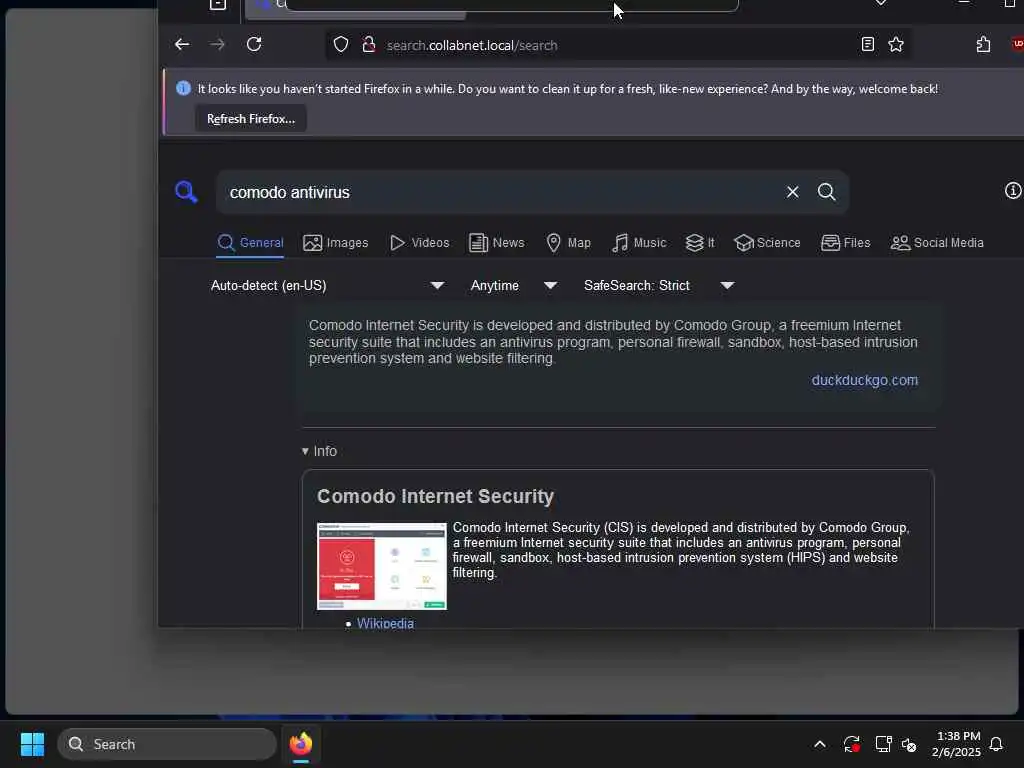Click the Refresh Firefox... button

[251, 119]
